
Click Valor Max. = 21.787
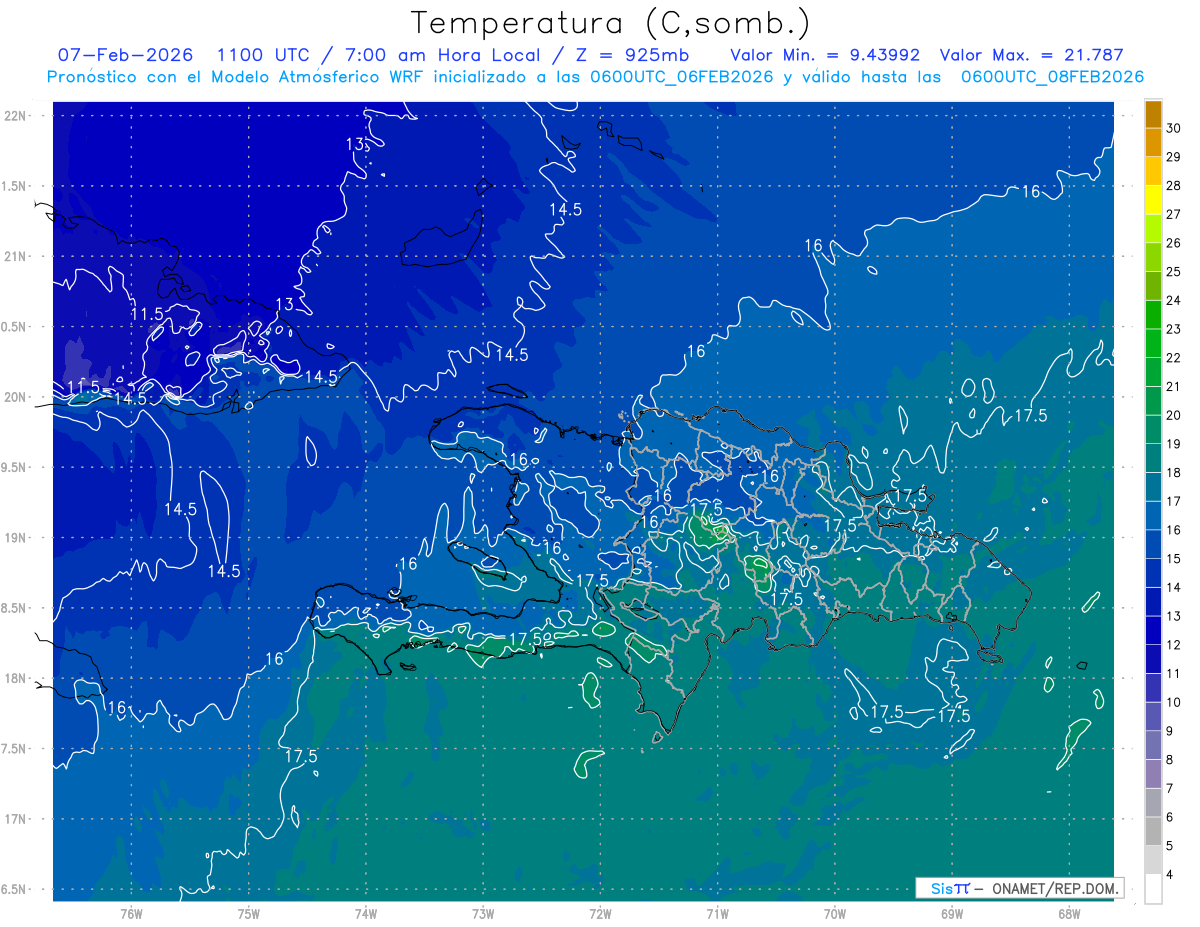(x=1032, y=55)
